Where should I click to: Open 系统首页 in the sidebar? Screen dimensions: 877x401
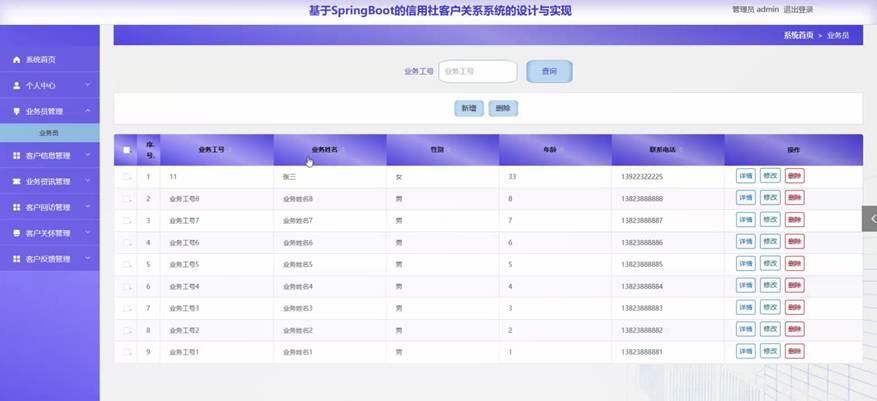50,60
